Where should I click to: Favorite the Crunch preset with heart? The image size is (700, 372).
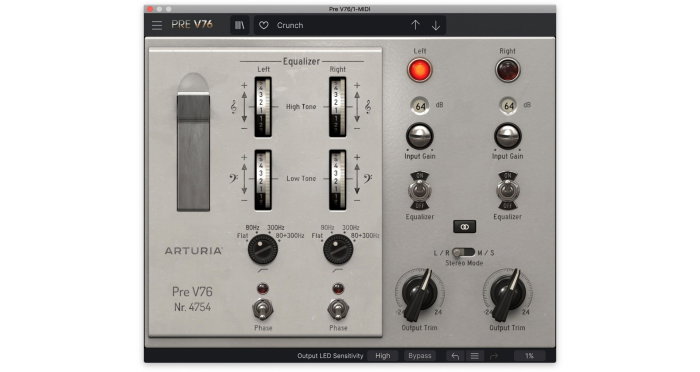pyautogui.click(x=264, y=25)
